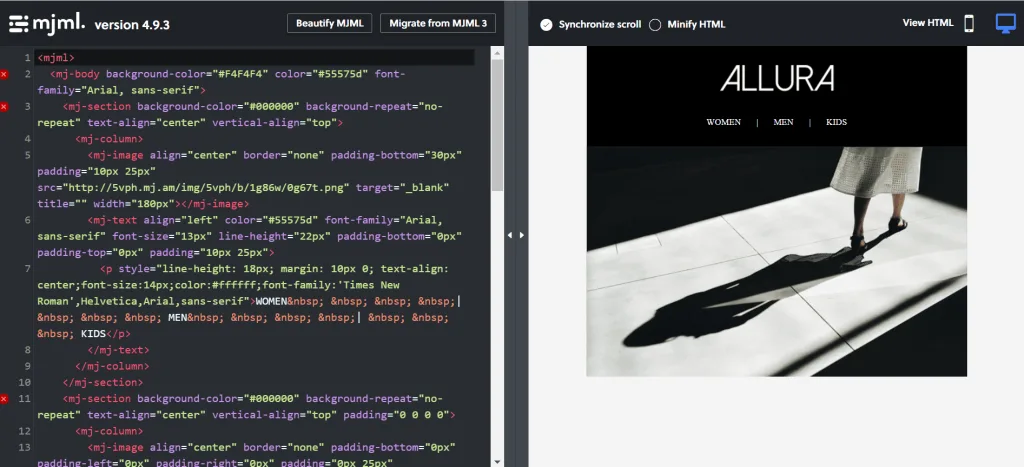Screen dimensions: 1024x467
Task: Click line number 9 in gutter
Action: click(x=27, y=366)
